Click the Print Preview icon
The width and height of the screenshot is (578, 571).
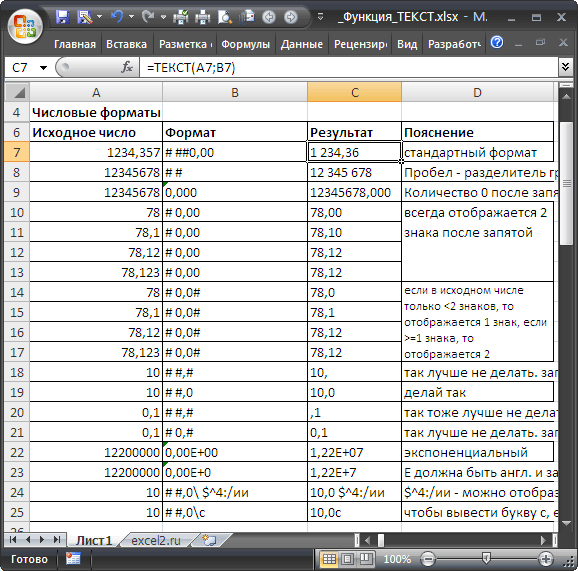(x=224, y=17)
